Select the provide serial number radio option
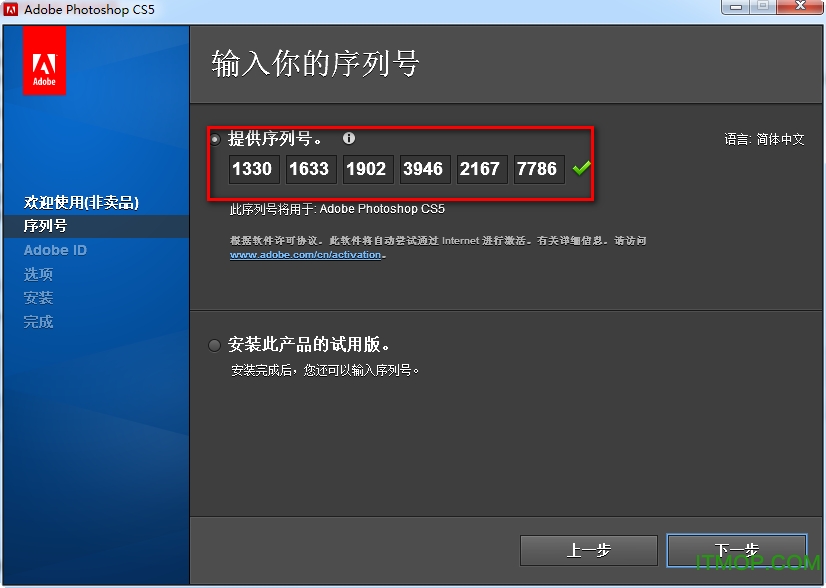Image resolution: width=826 pixels, height=588 pixels. (x=215, y=139)
